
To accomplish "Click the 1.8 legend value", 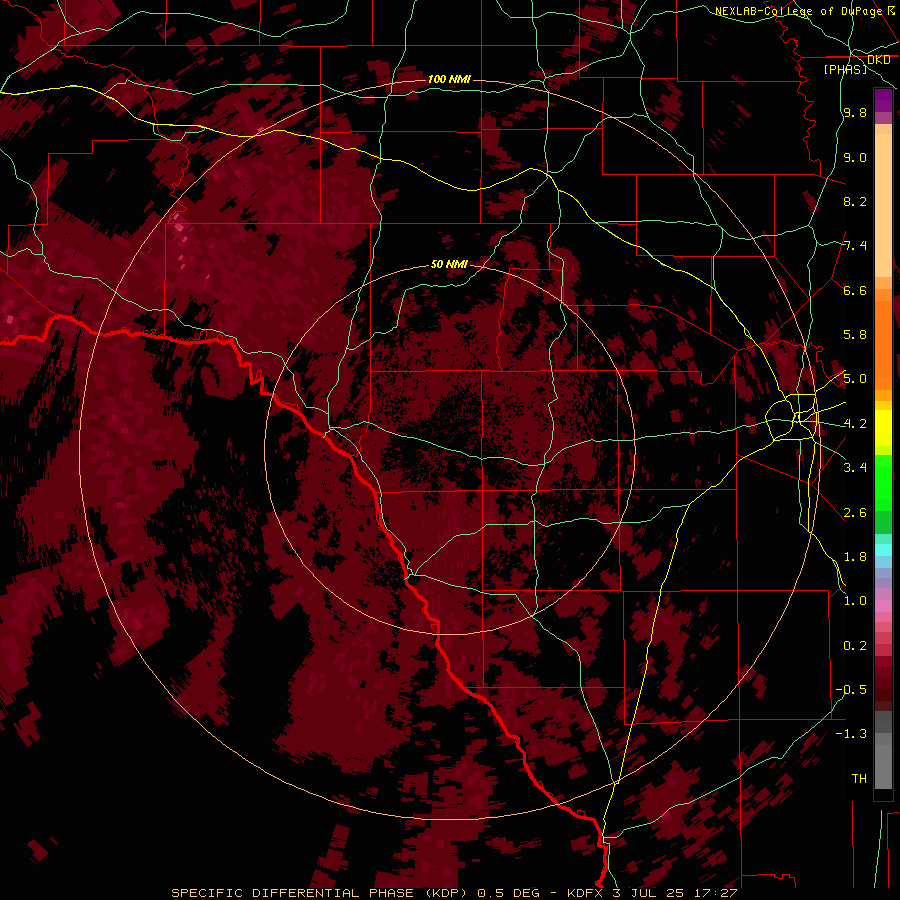I will (x=855, y=557).
